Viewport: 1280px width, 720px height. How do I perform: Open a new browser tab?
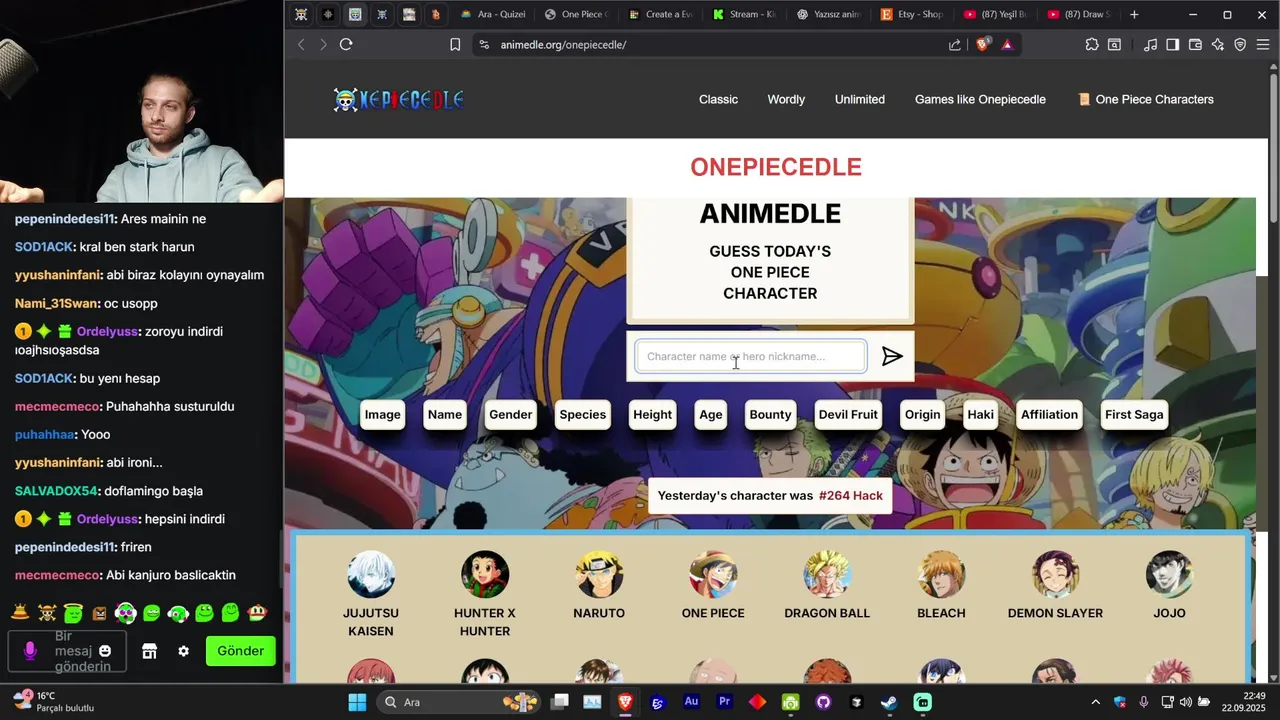point(1134,15)
